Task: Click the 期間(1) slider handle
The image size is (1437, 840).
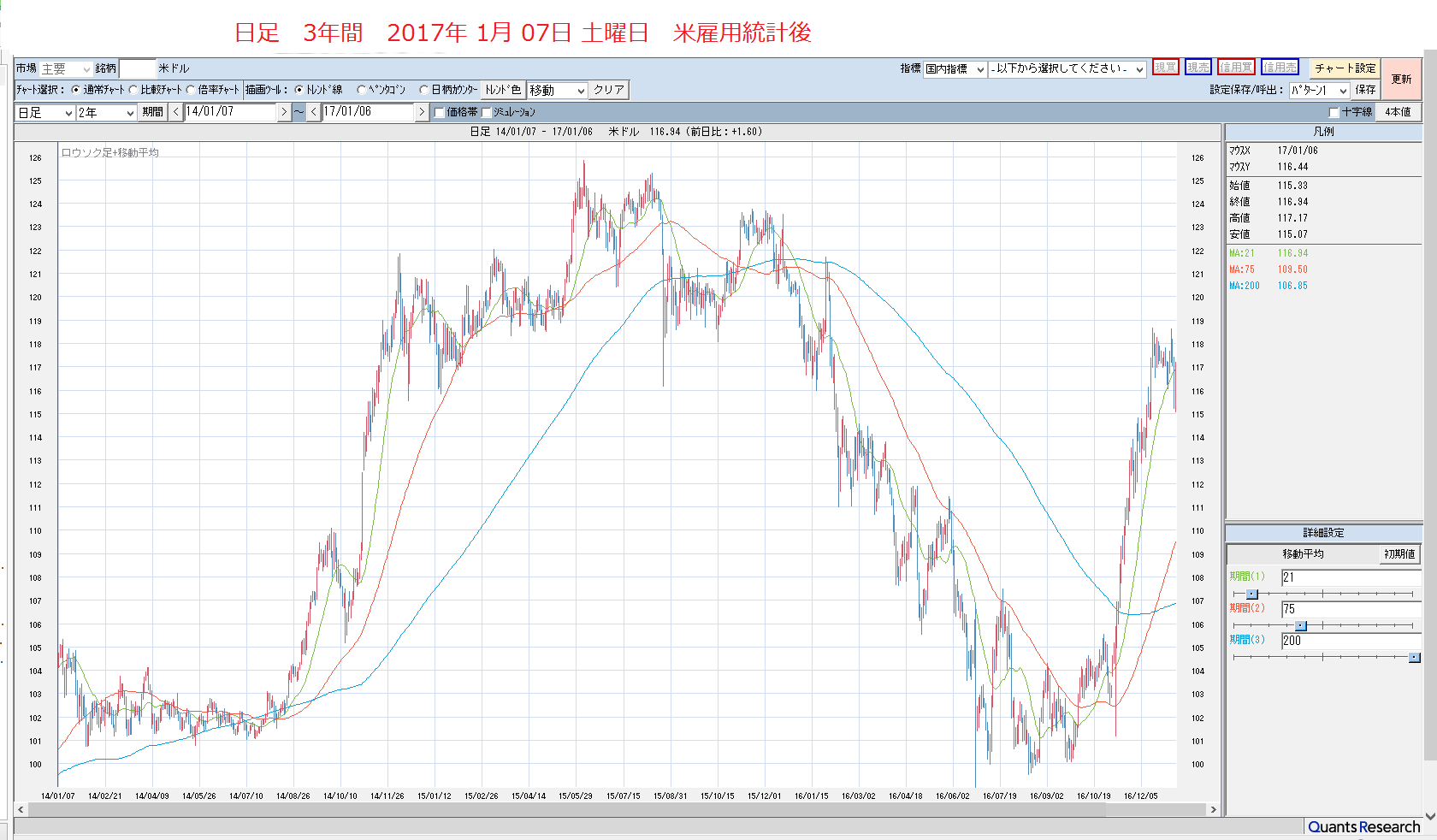Action: (1252, 594)
